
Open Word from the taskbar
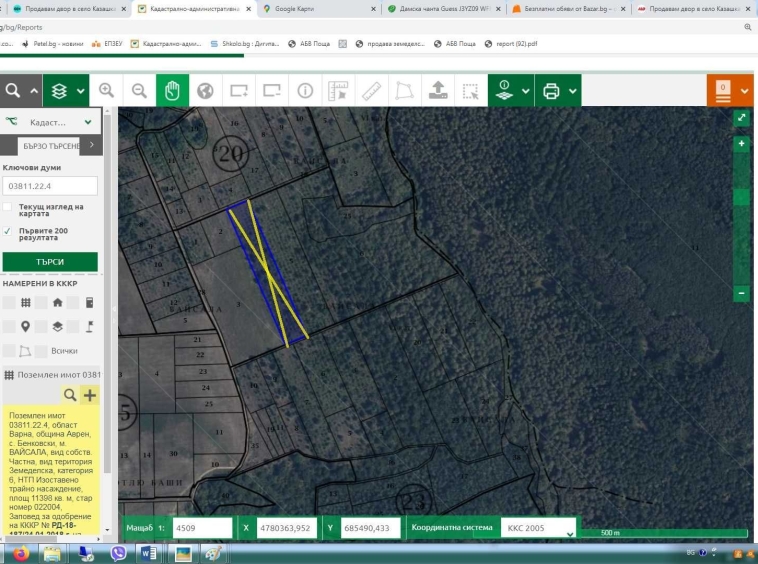pyautogui.click(x=149, y=553)
